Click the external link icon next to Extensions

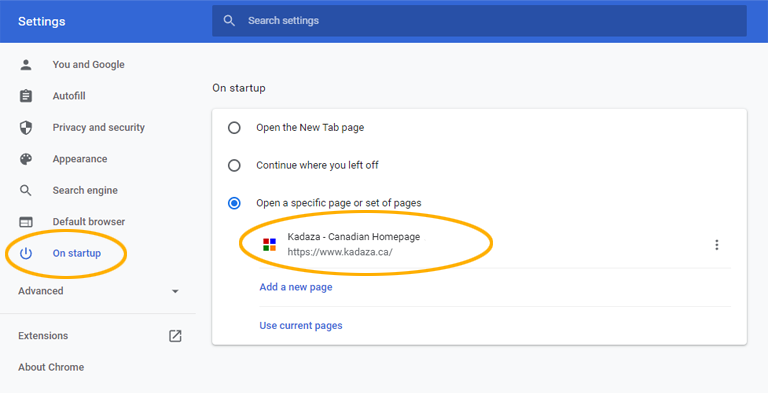(175, 336)
